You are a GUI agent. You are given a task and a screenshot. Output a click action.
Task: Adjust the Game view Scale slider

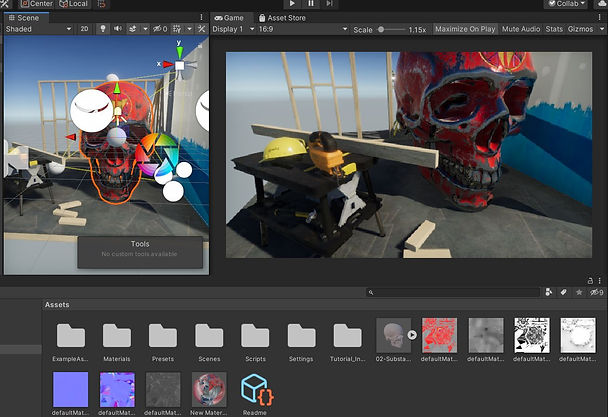coord(392,29)
